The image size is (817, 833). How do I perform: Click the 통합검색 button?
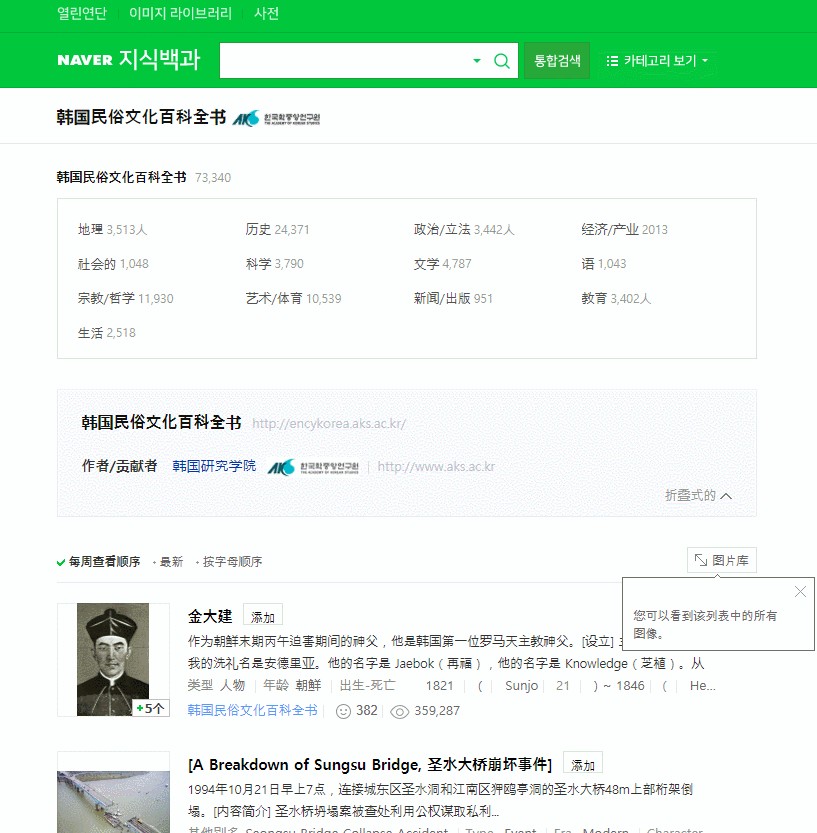click(557, 61)
